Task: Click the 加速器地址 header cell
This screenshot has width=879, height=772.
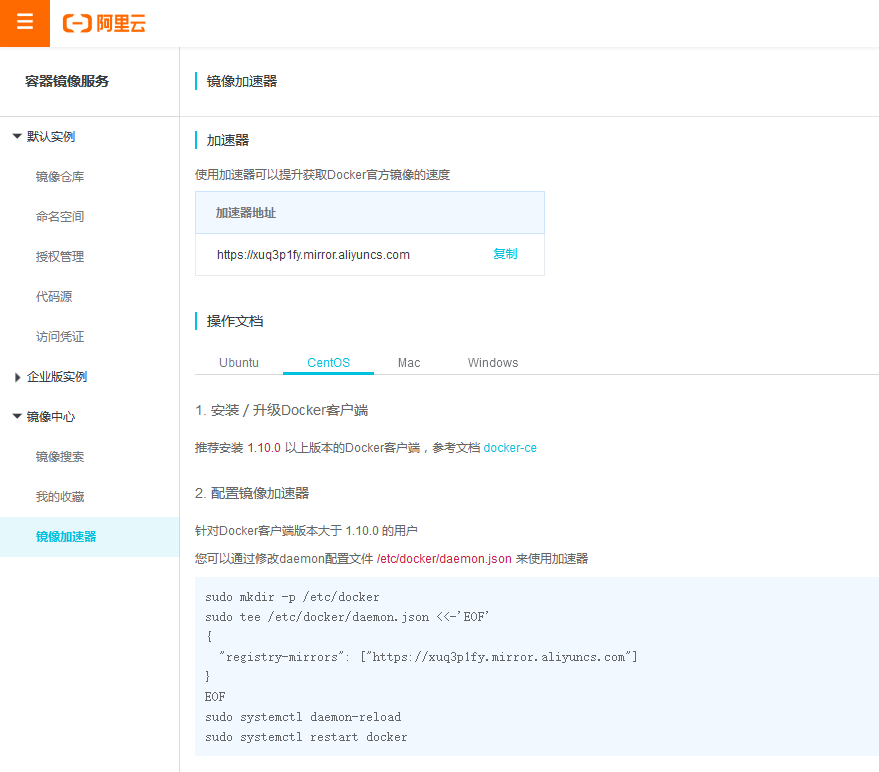Action: pos(370,212)
